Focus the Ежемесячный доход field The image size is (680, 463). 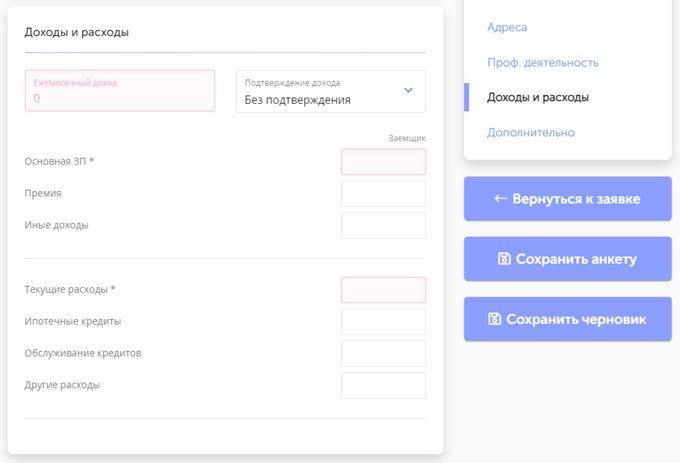click(x=120, y=91)
